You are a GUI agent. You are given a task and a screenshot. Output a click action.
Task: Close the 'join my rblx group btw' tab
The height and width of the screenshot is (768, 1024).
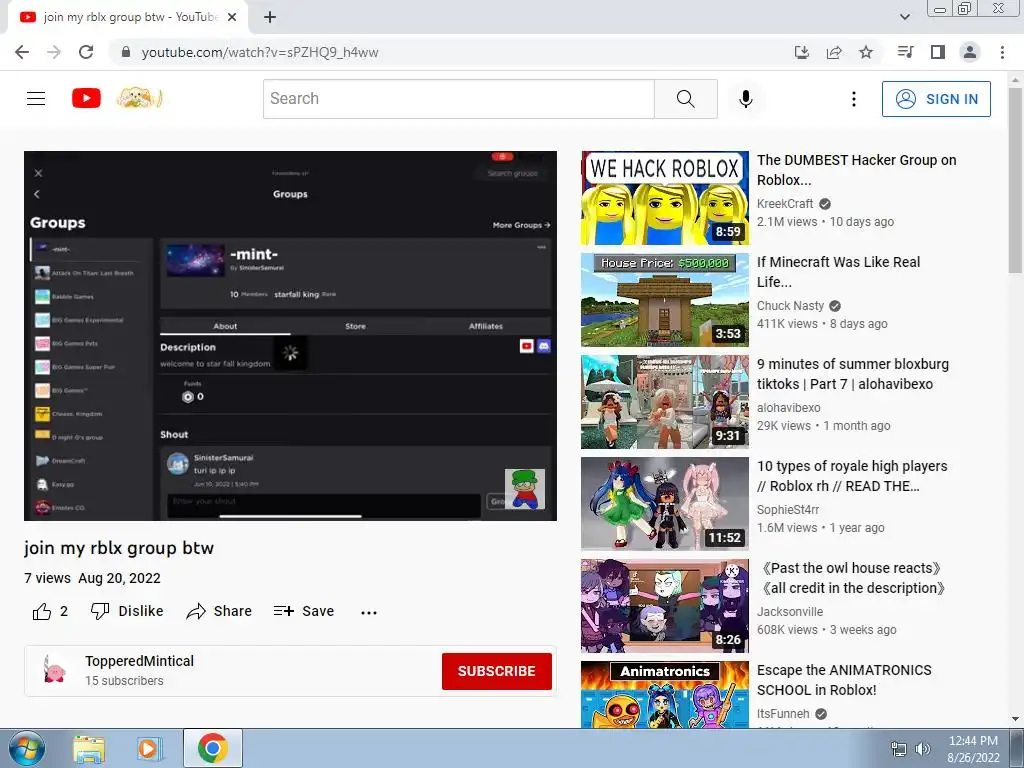pyautogui.click(x=232, y=18)
